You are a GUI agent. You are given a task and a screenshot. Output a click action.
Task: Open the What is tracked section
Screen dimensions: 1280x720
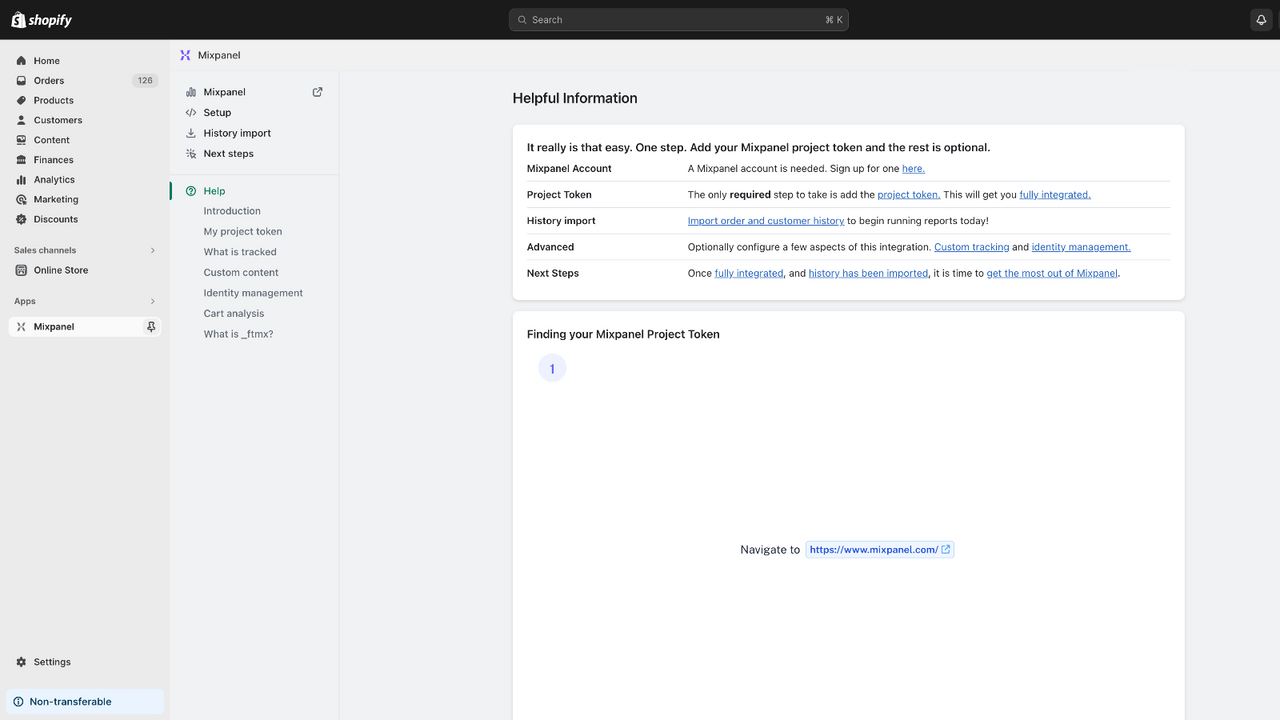click(240, 252)
